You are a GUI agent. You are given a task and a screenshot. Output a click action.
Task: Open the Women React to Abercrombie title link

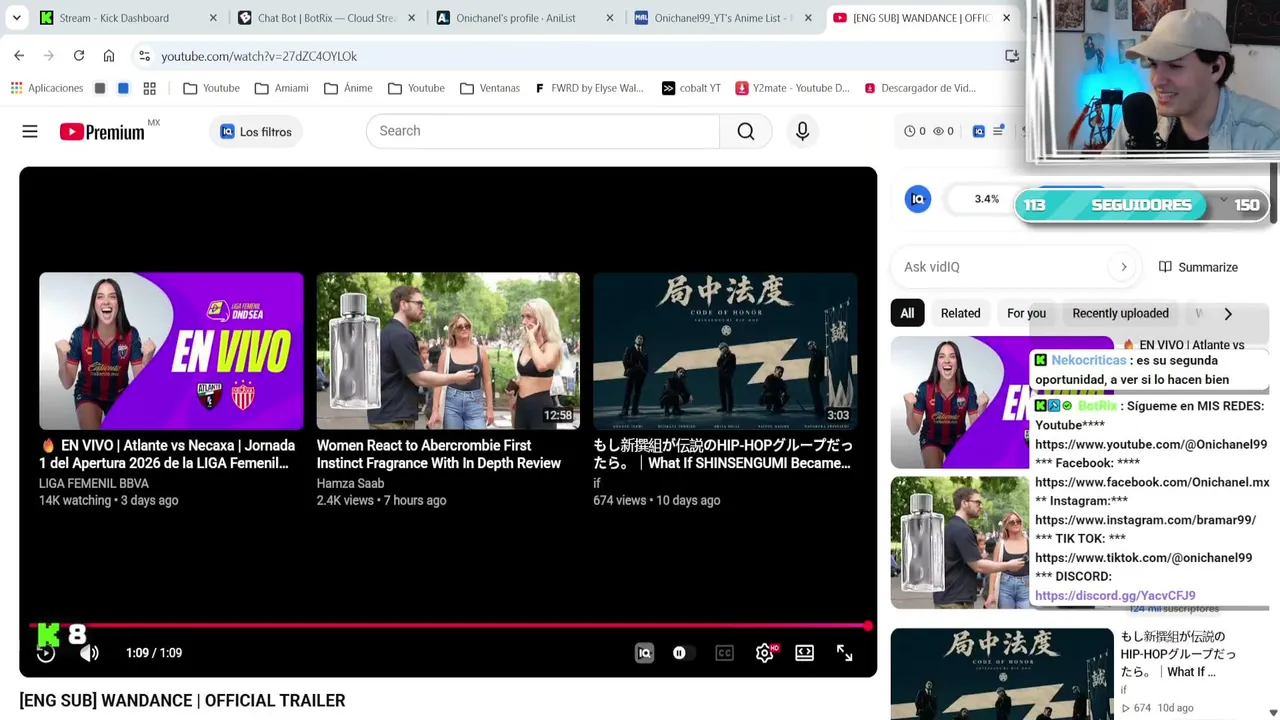pos(439,454)
